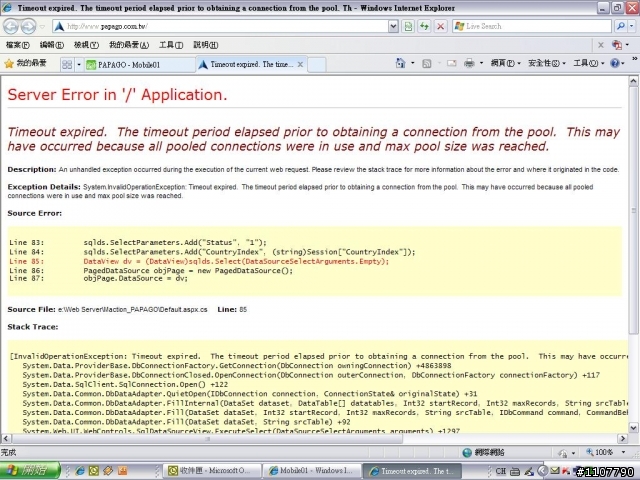Click the orange Quick Launch icon

click(x=122, y=471)
